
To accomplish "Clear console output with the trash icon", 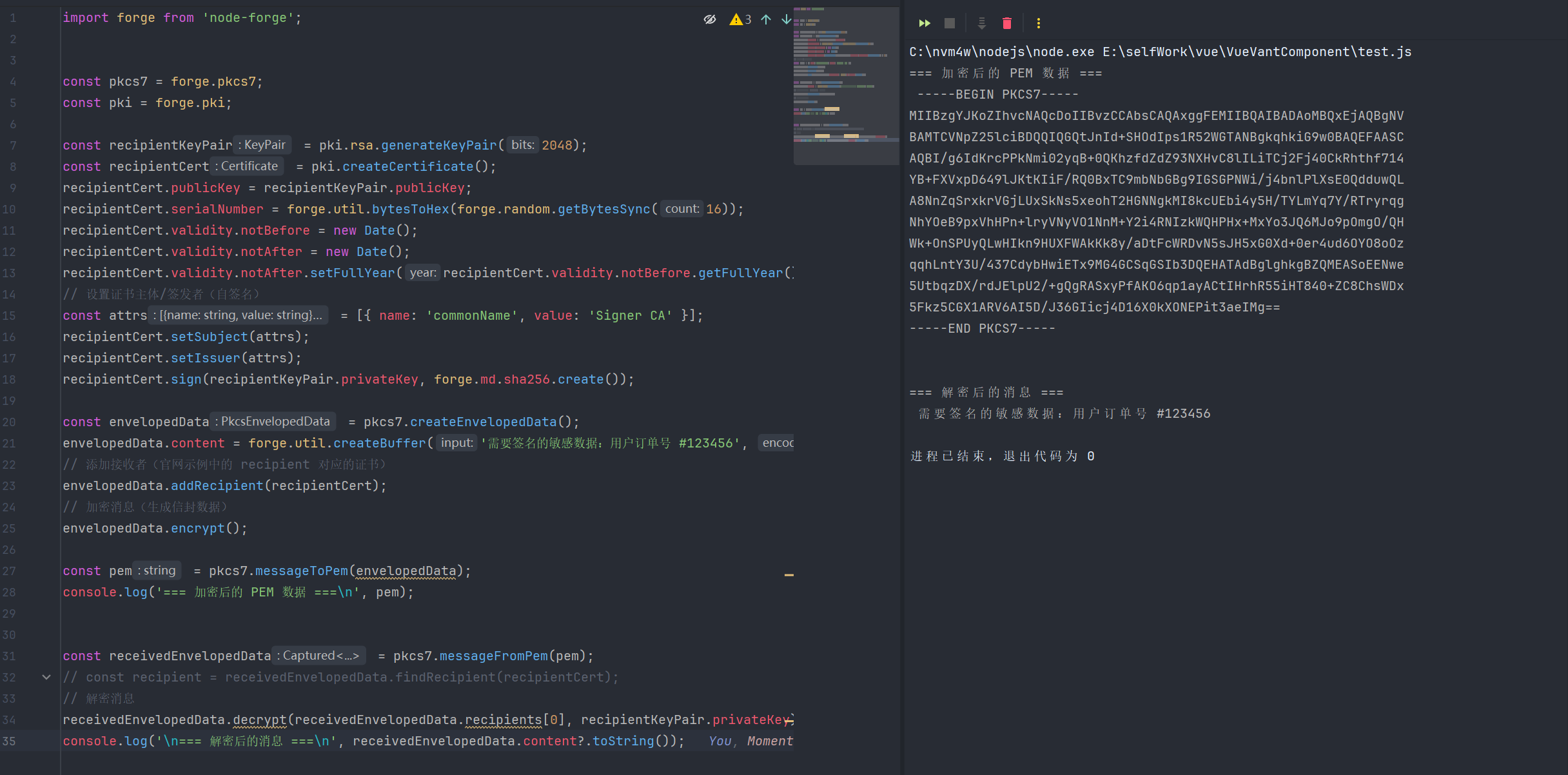I will click(x=1006, y=23).
